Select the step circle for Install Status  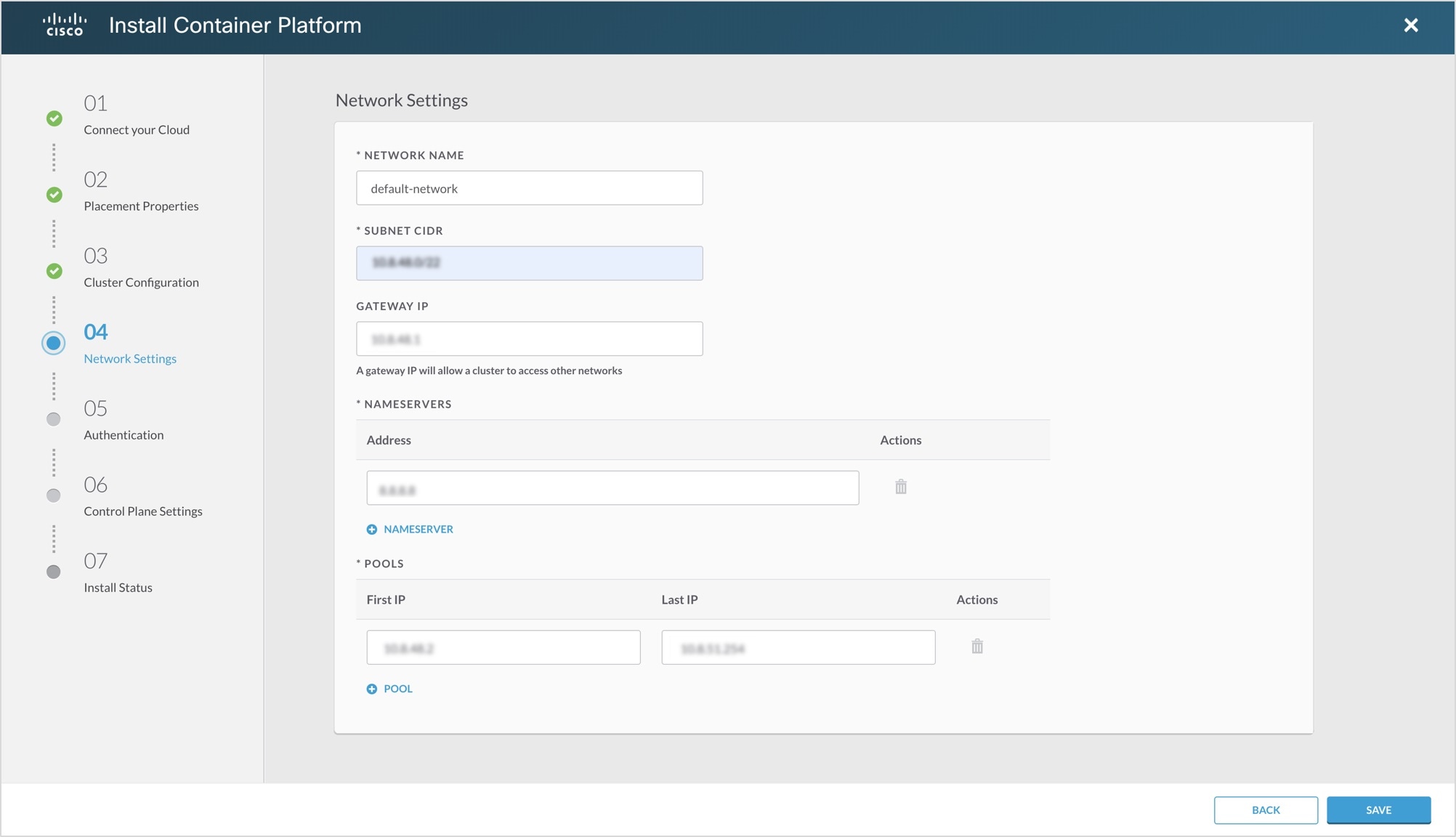(x=53, y=572)
